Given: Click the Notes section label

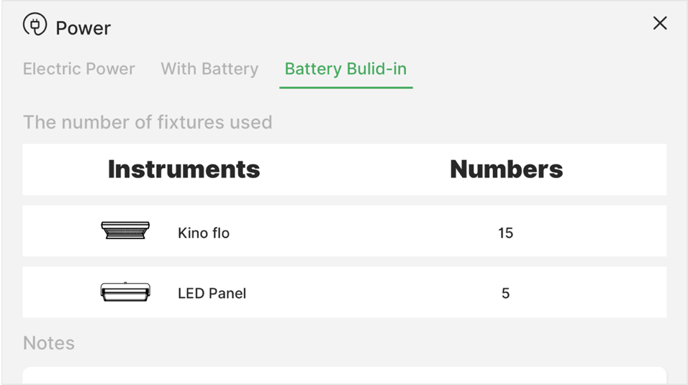Looking at the screenshot, I should point(49,343).
